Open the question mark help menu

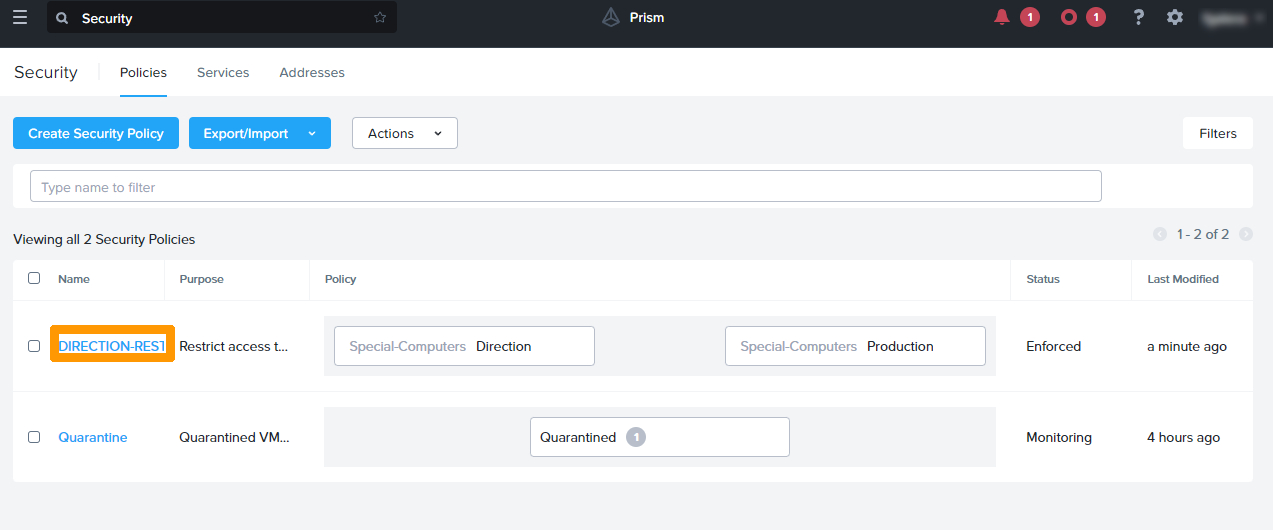point(1138,17)
